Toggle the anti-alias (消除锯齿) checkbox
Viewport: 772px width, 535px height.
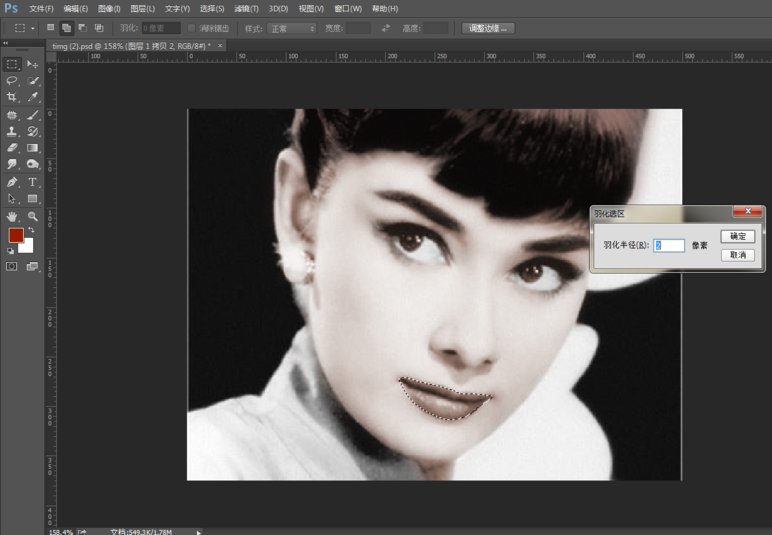[192, 28]
